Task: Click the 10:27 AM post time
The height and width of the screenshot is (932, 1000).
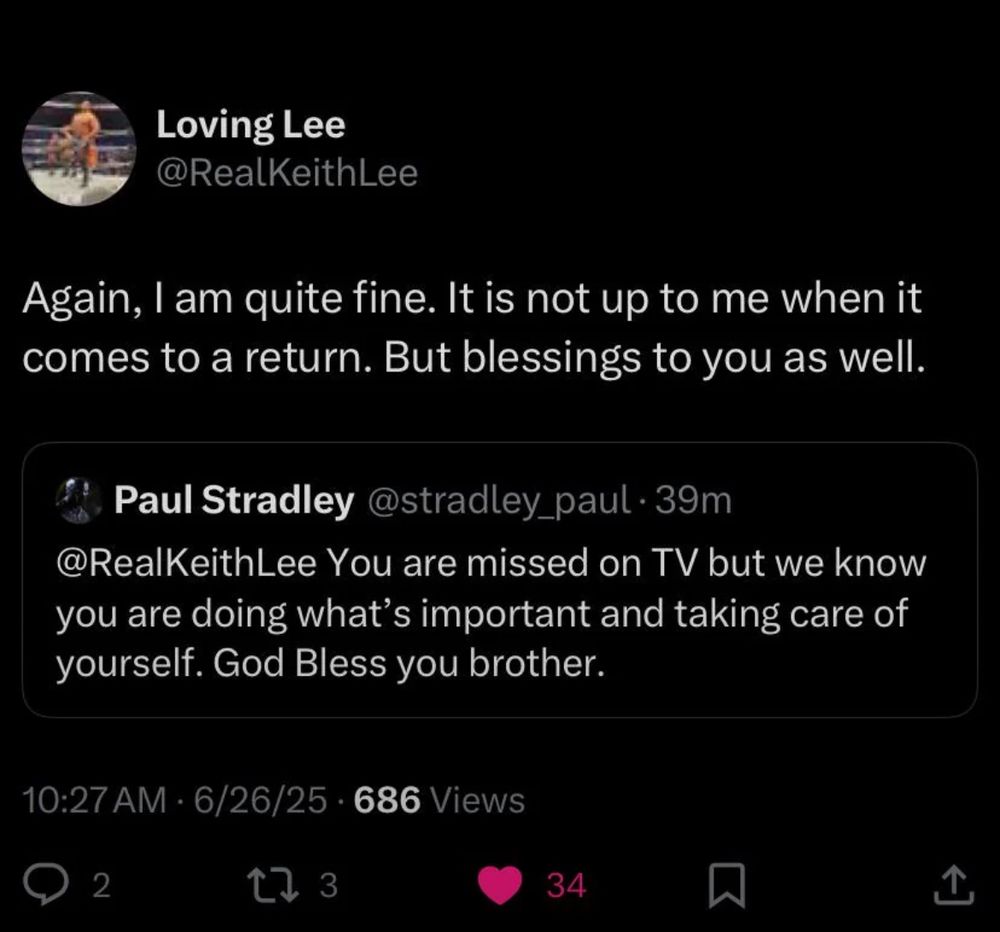Action: click(x=92, y=800)
